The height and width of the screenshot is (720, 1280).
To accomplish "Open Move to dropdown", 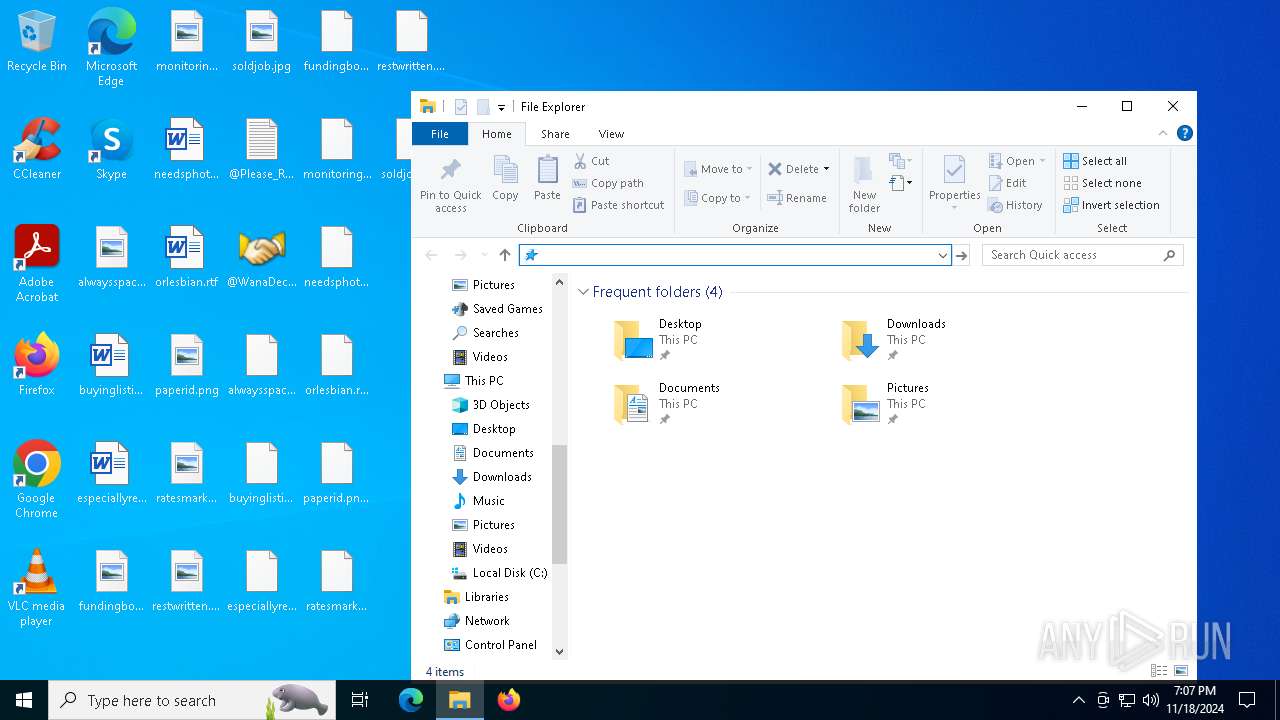I will 718,169.
